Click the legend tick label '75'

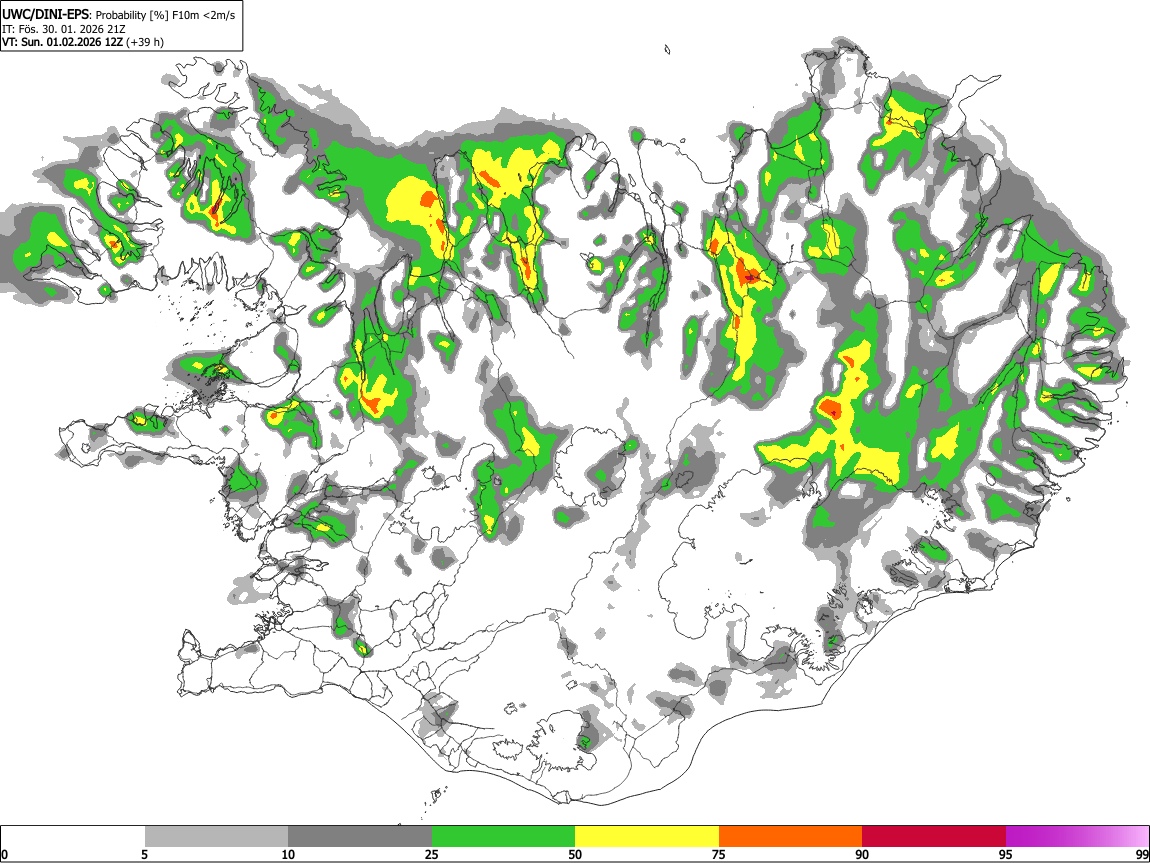tap(719, 854)
